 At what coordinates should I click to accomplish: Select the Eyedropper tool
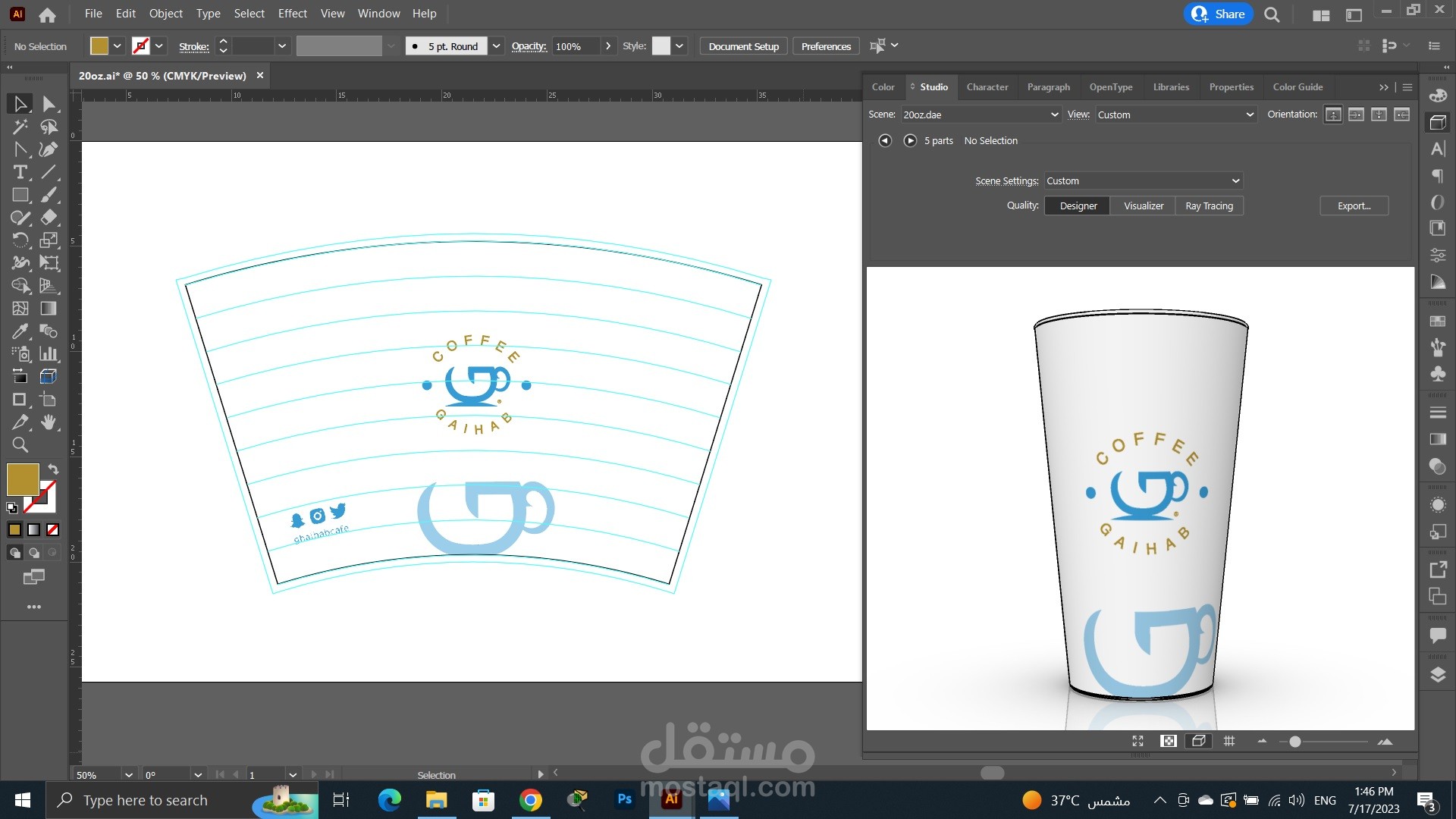point(20,331)
